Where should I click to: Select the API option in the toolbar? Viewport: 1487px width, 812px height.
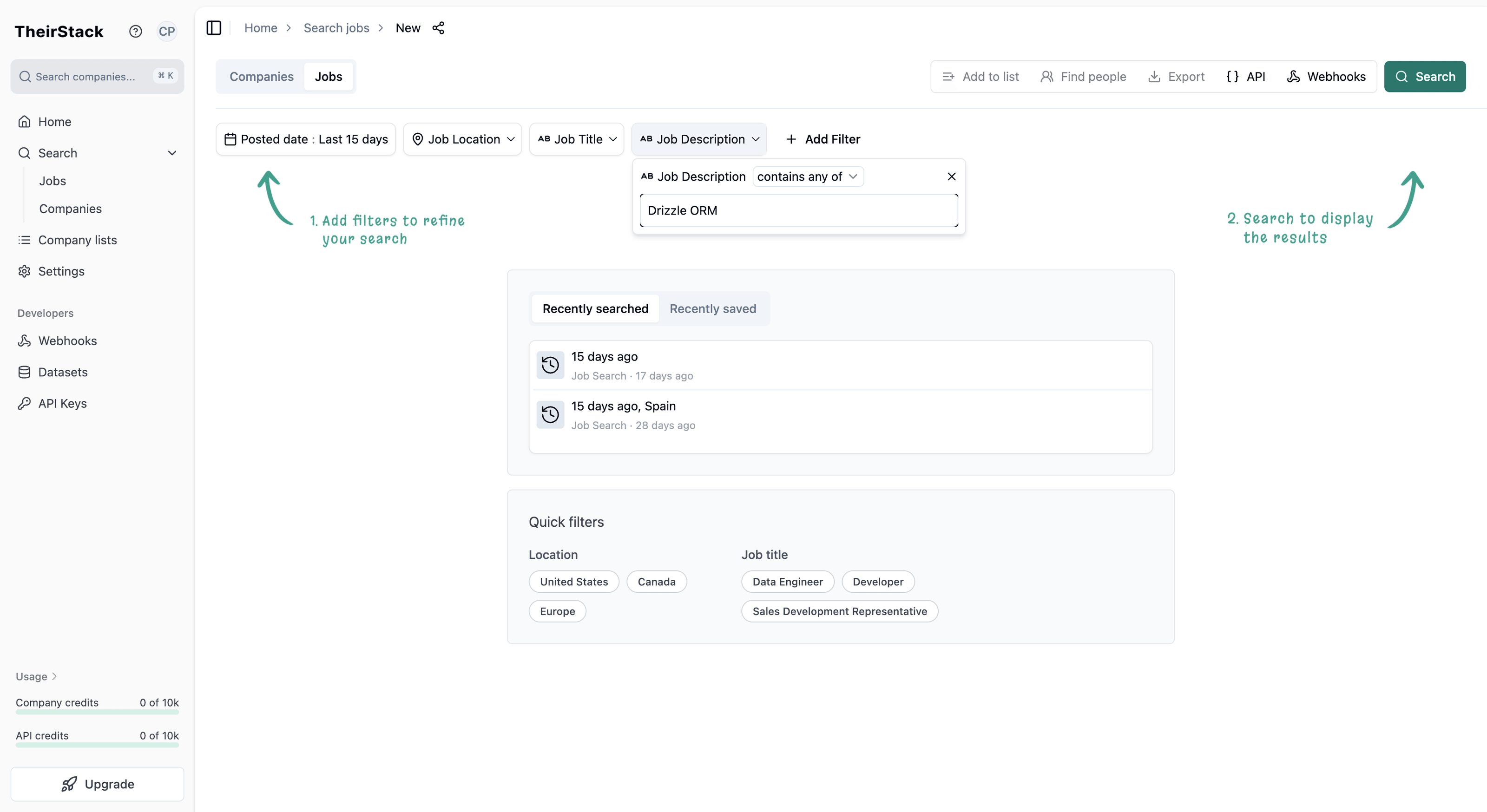pos(1247,76)
